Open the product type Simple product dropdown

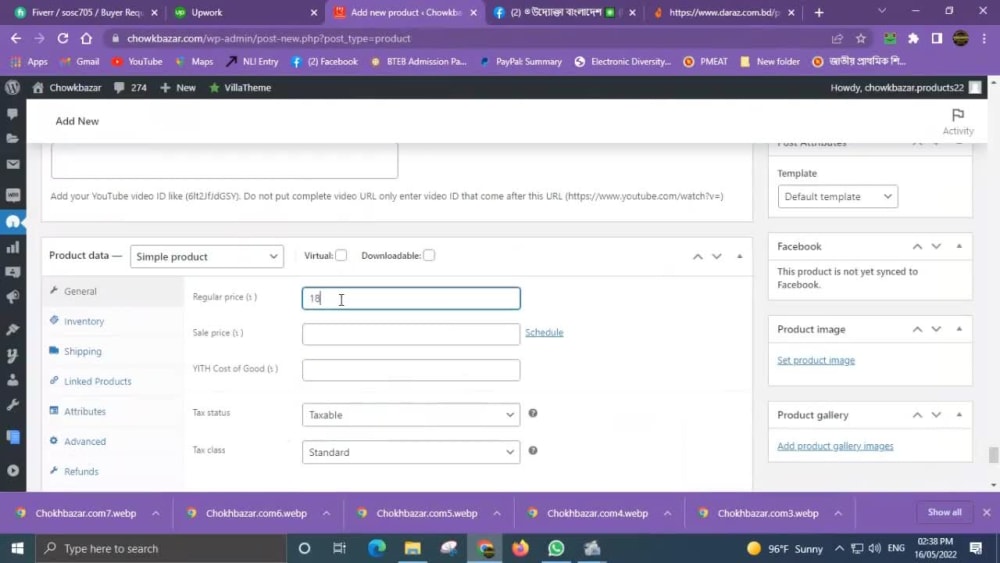click(207, 256)
